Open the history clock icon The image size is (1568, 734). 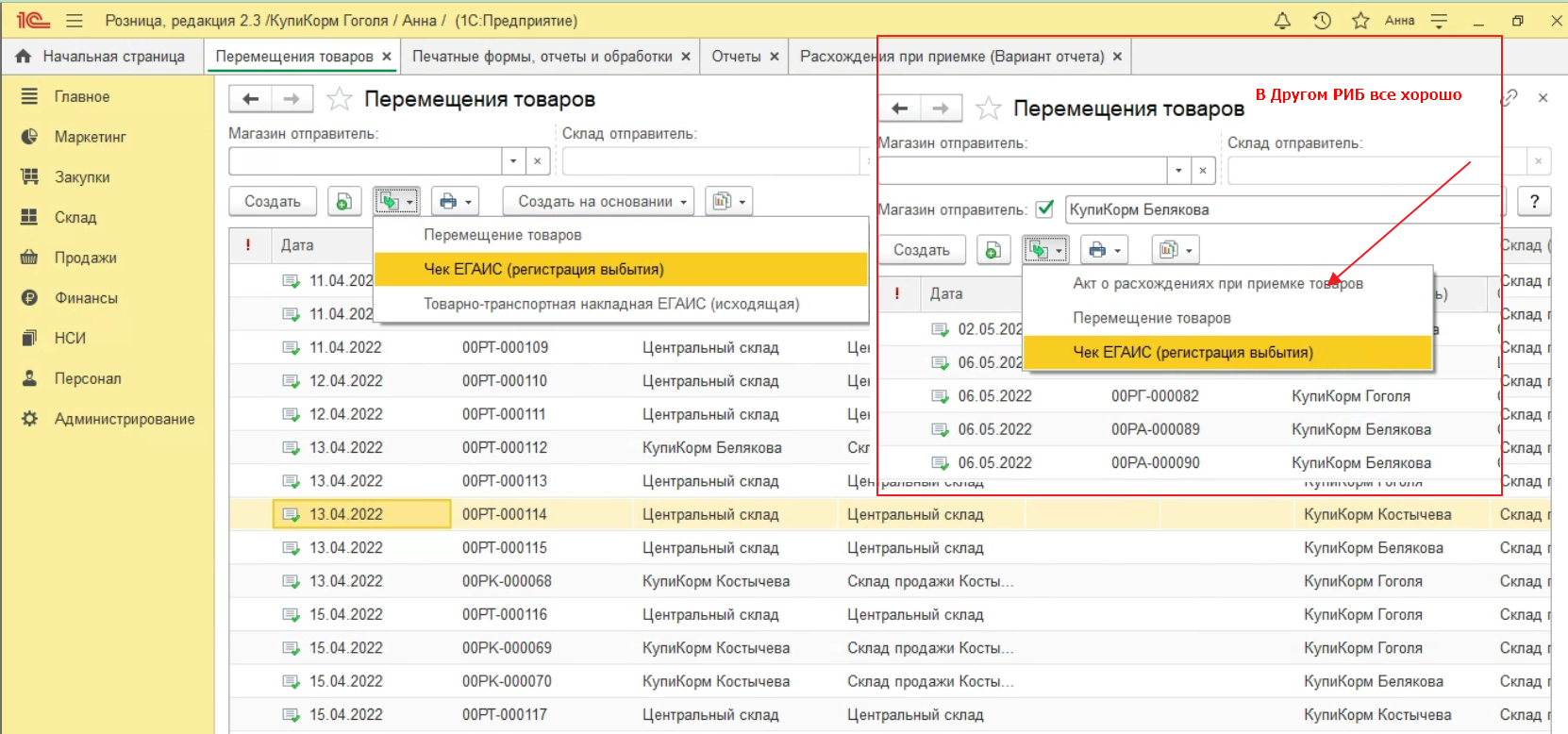click(x=1322, y=21)
